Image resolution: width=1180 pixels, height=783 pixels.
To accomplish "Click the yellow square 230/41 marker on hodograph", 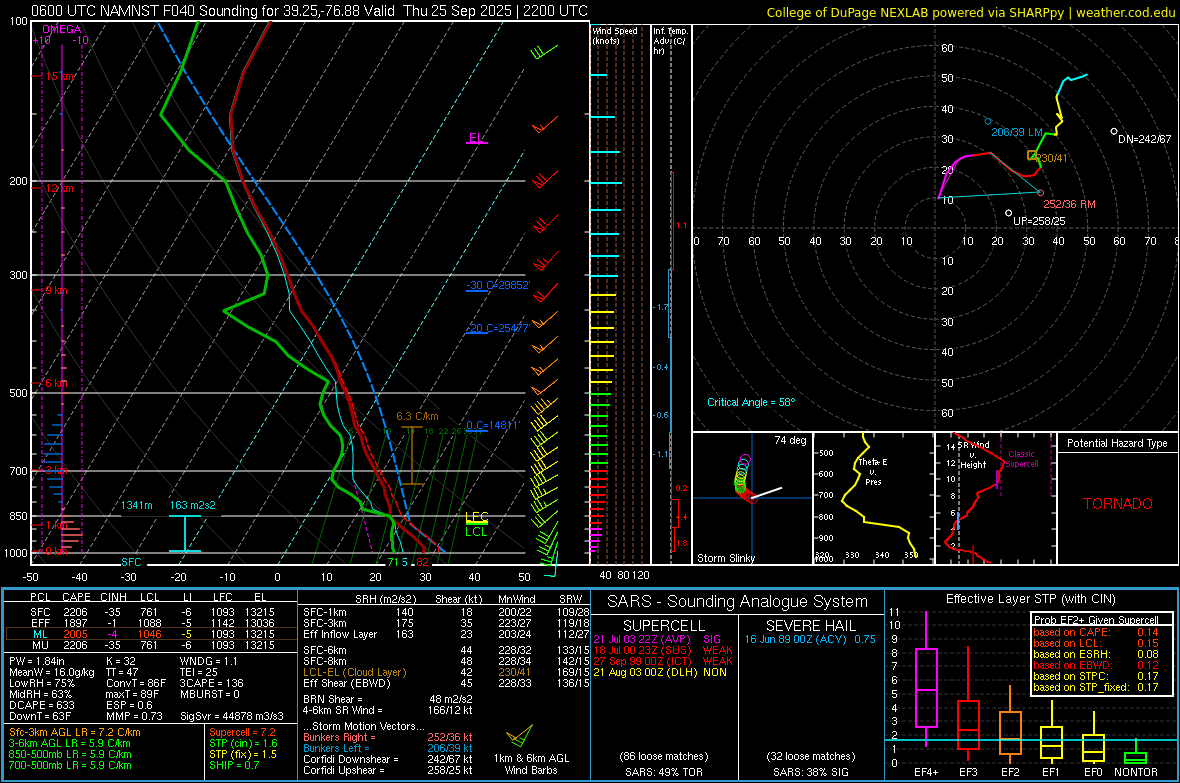I will 1032,155.
